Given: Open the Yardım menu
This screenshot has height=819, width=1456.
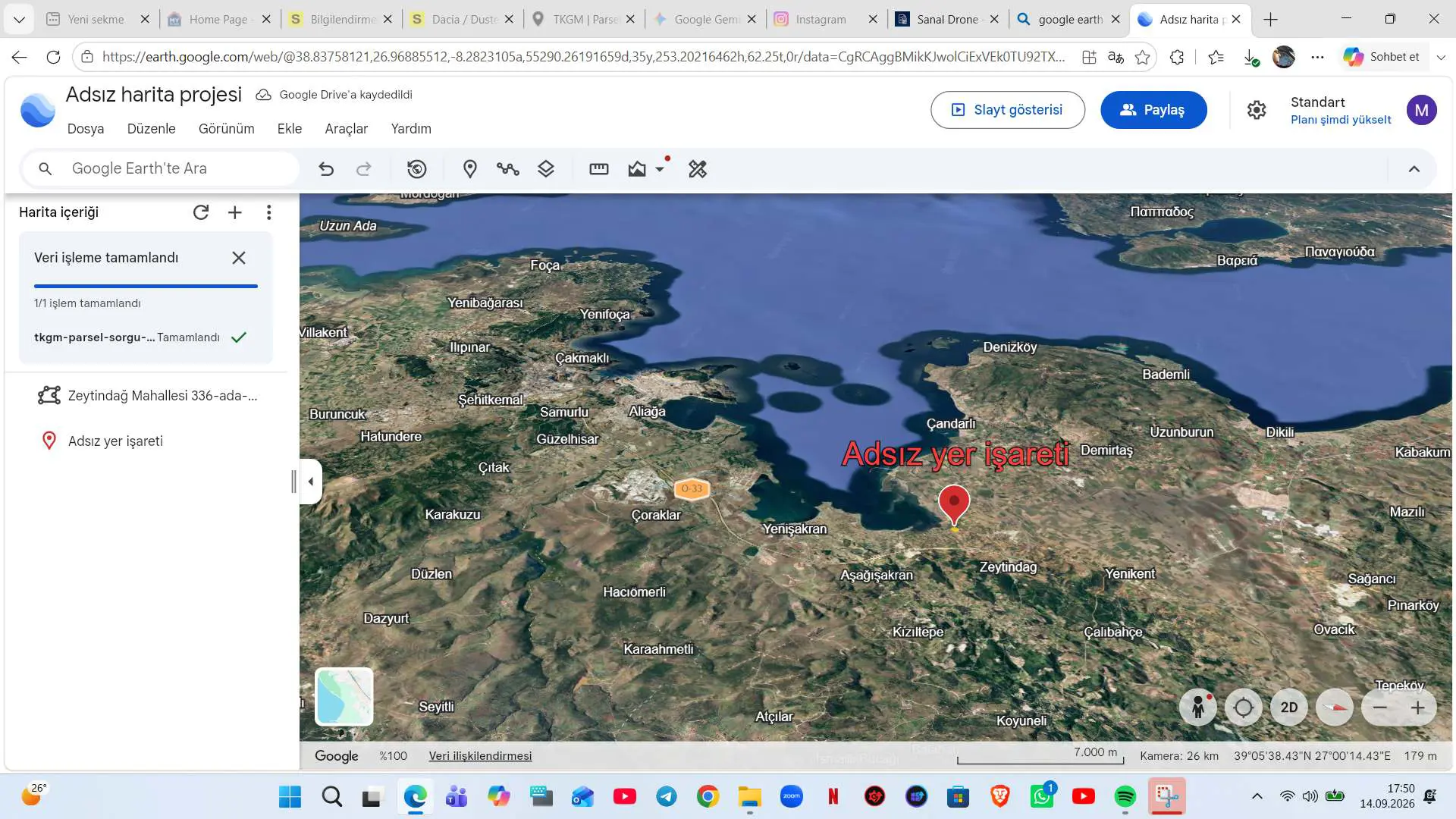Looking at the screenshot, I should [411, 129].
